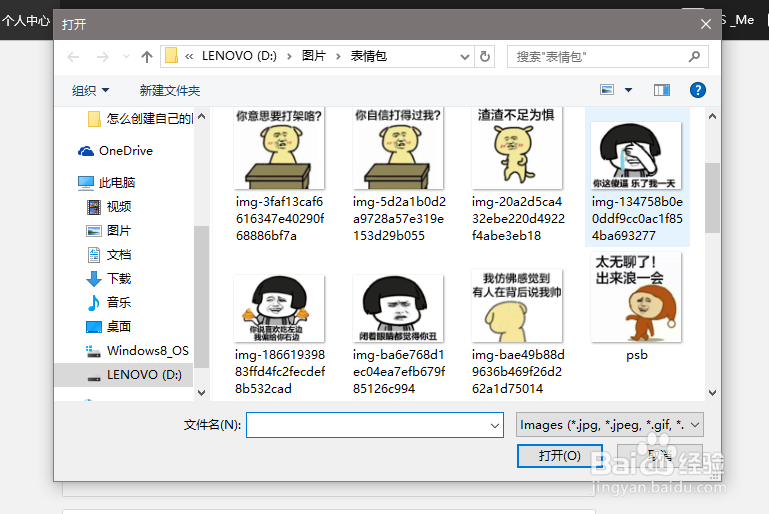Select image img-3faf13caf6616347e40290f68886bf7a
Image resolution: width=769 pixels, height=514 pixels.
(279, 176)
